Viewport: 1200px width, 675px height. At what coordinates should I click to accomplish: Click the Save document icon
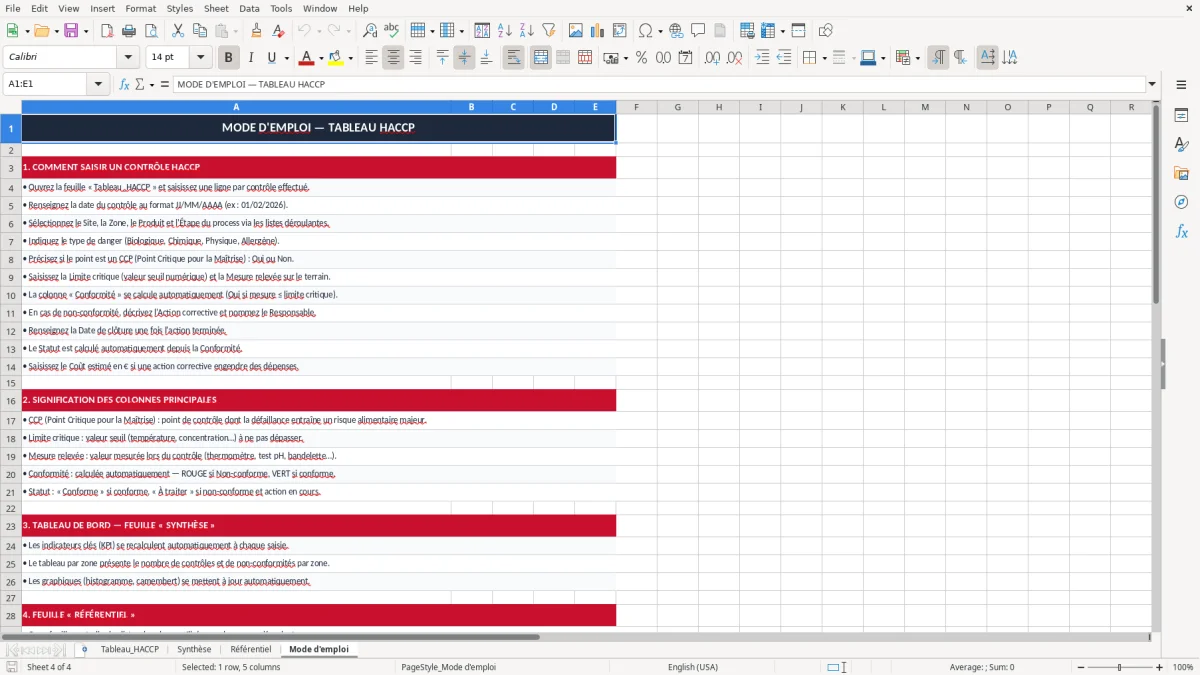click(71, 31)
